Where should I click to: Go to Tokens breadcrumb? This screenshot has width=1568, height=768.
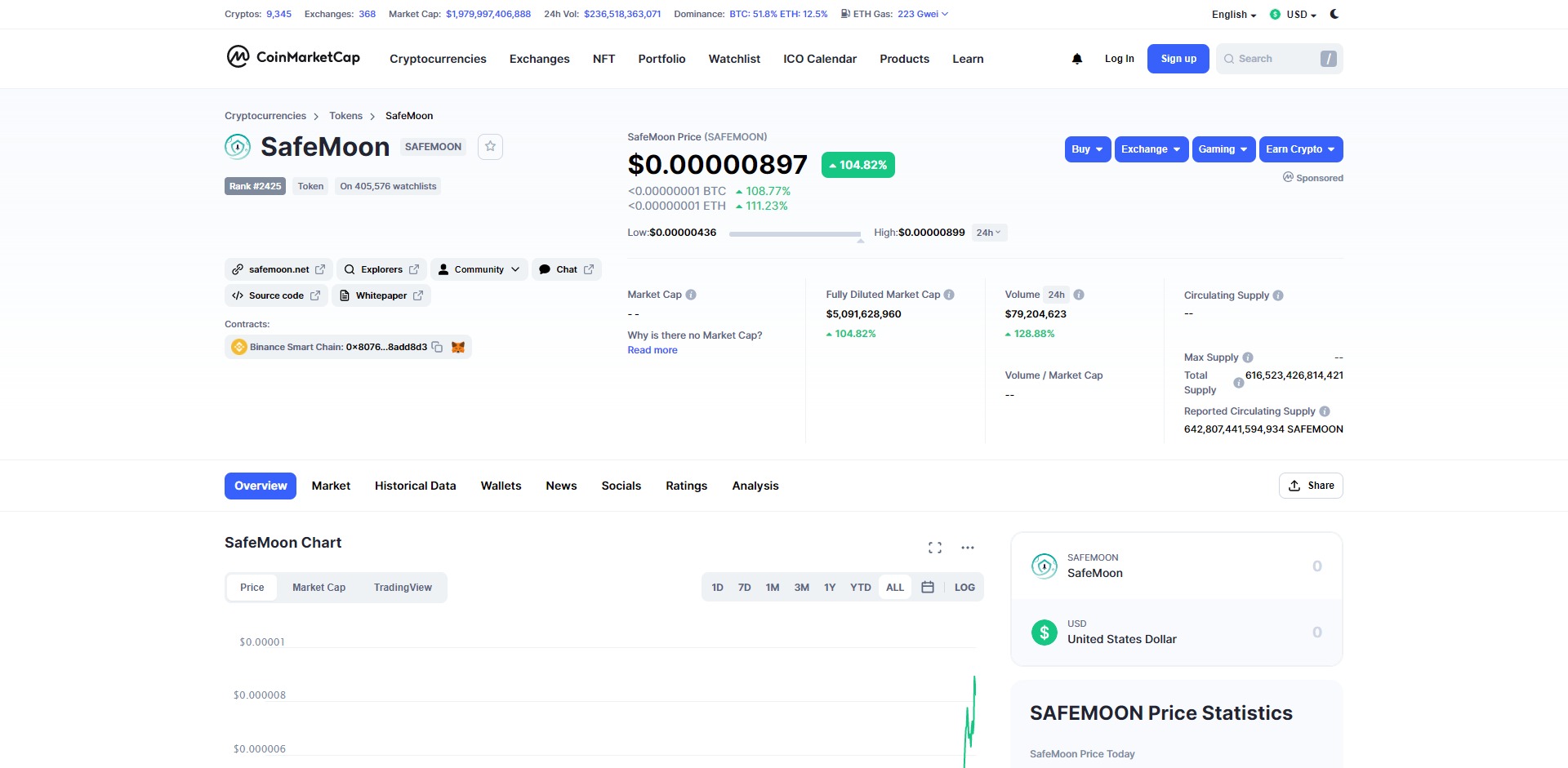click(x=345, y=116)
